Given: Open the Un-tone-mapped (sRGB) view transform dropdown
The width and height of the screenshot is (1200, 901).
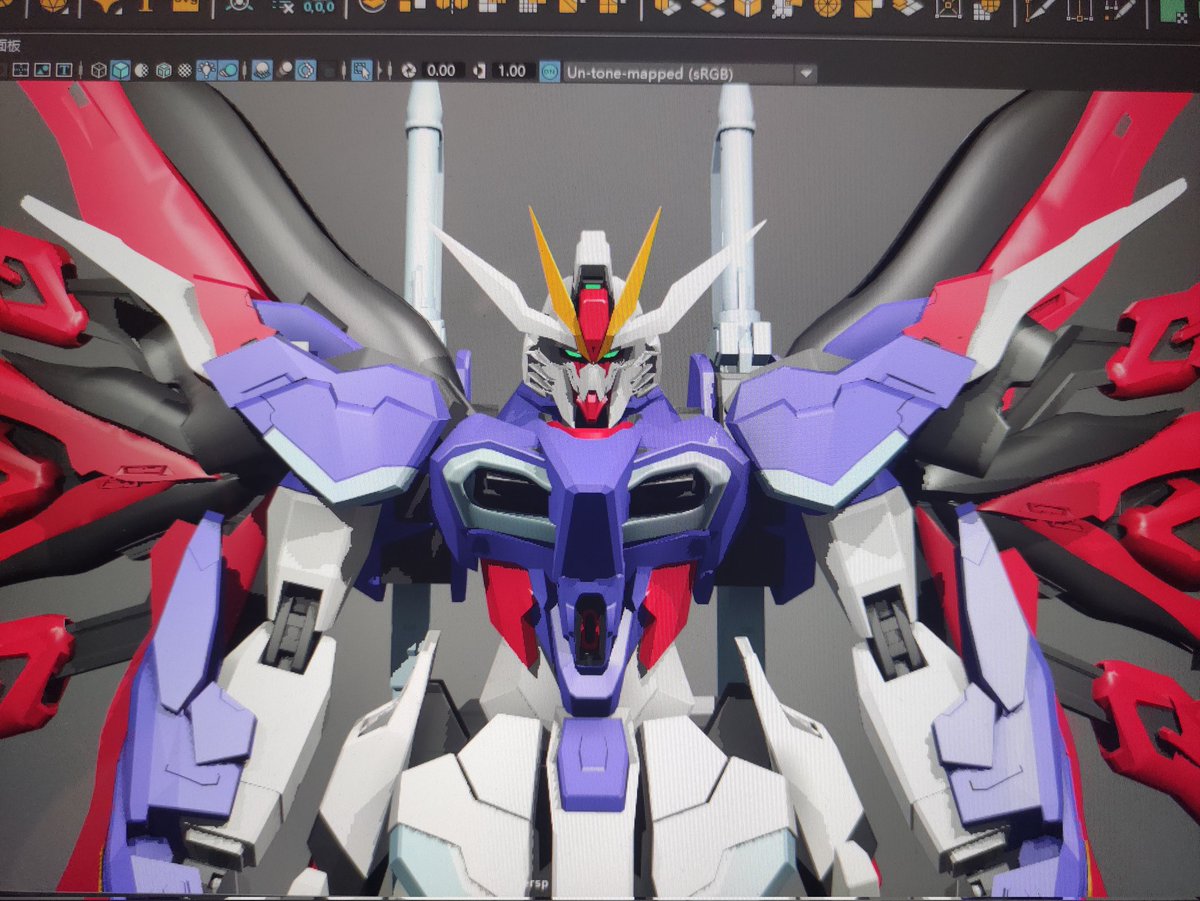Looking at the screenshot, I should click(x=690, y=73).
